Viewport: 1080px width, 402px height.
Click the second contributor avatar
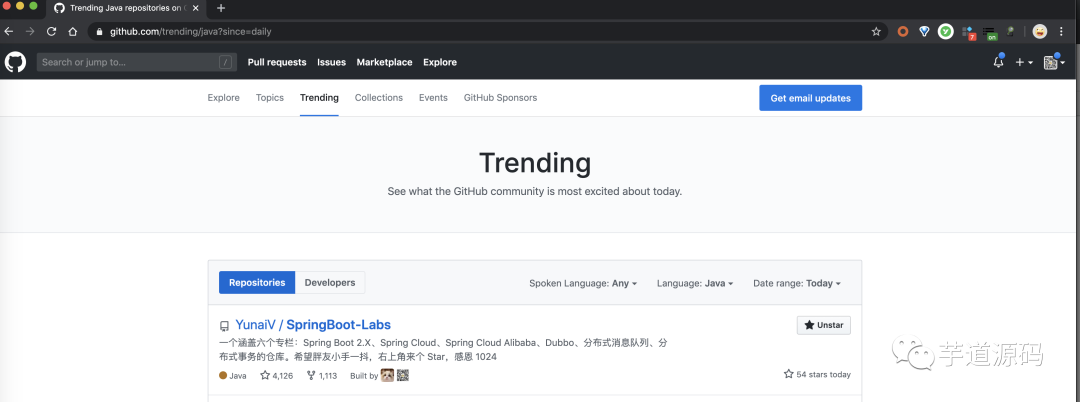[403, 375]
